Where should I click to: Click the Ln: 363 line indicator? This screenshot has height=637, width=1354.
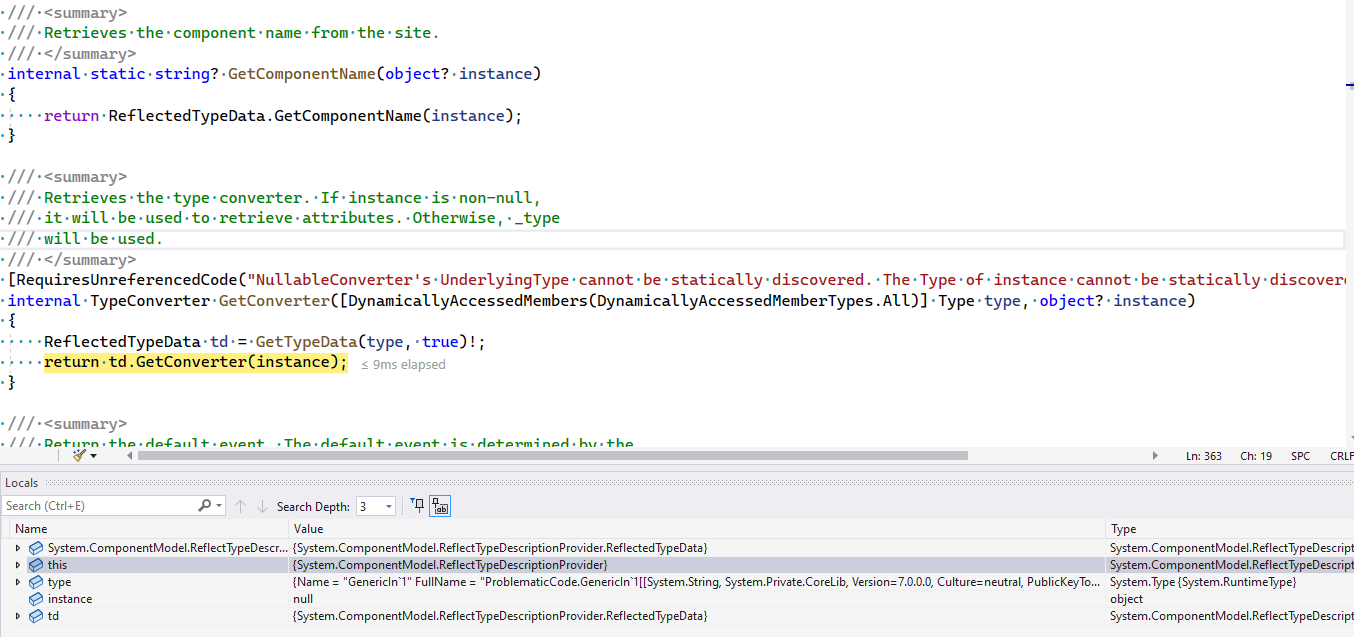point(1203,456)
